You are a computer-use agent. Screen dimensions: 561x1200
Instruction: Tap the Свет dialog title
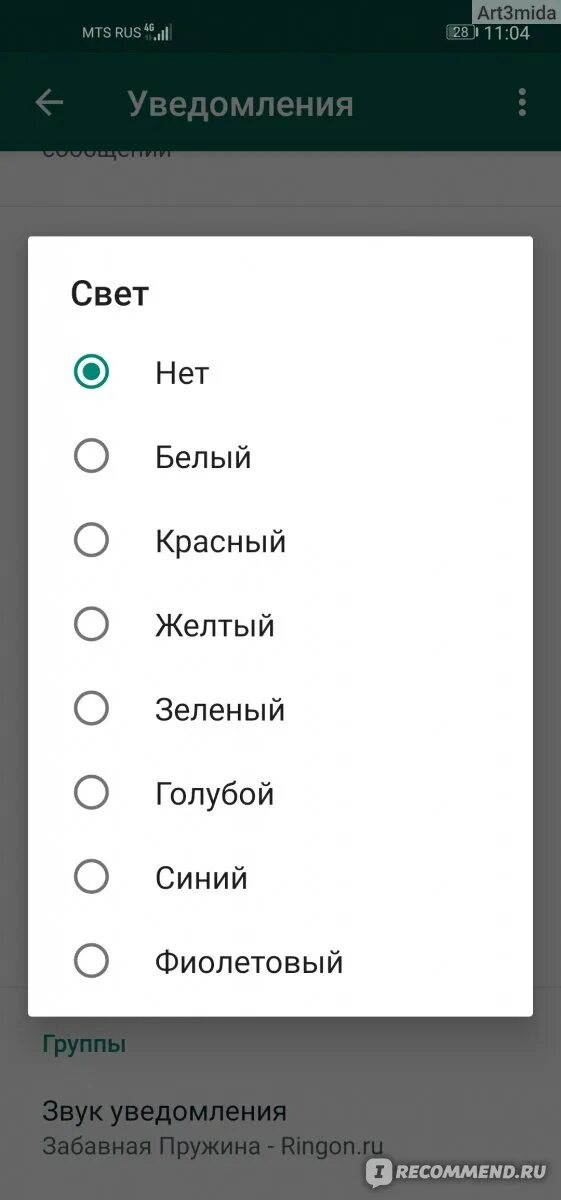tap(109, 294)
